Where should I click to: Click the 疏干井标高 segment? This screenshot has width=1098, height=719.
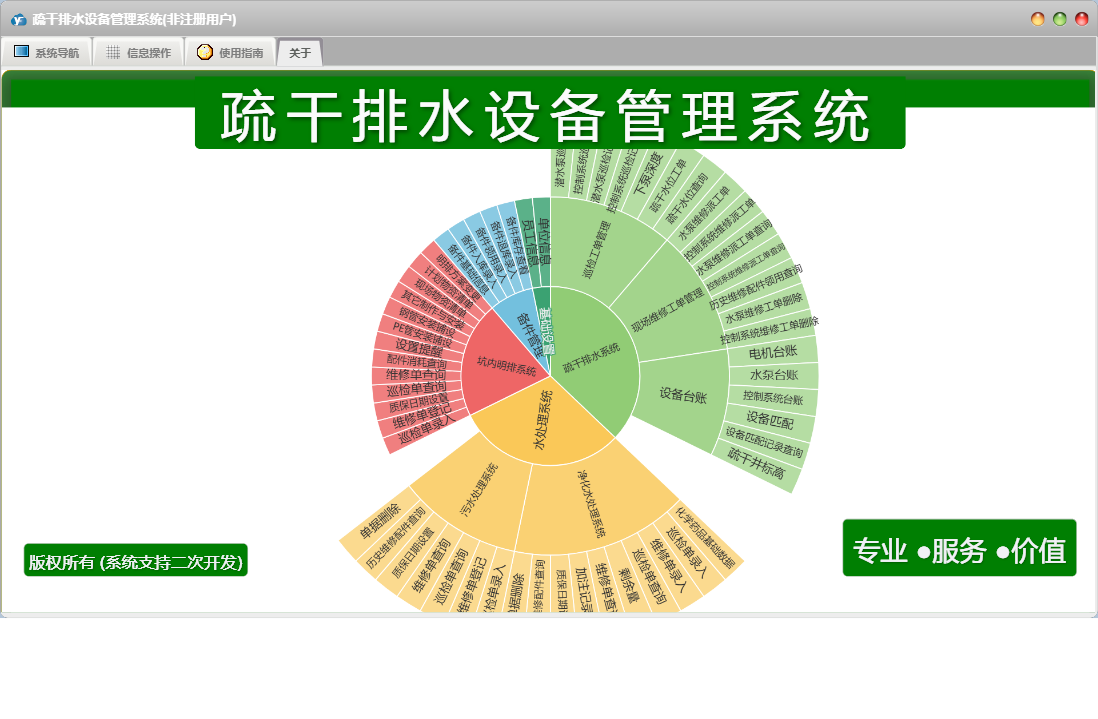pyautogui.click(x=755, y=464)
